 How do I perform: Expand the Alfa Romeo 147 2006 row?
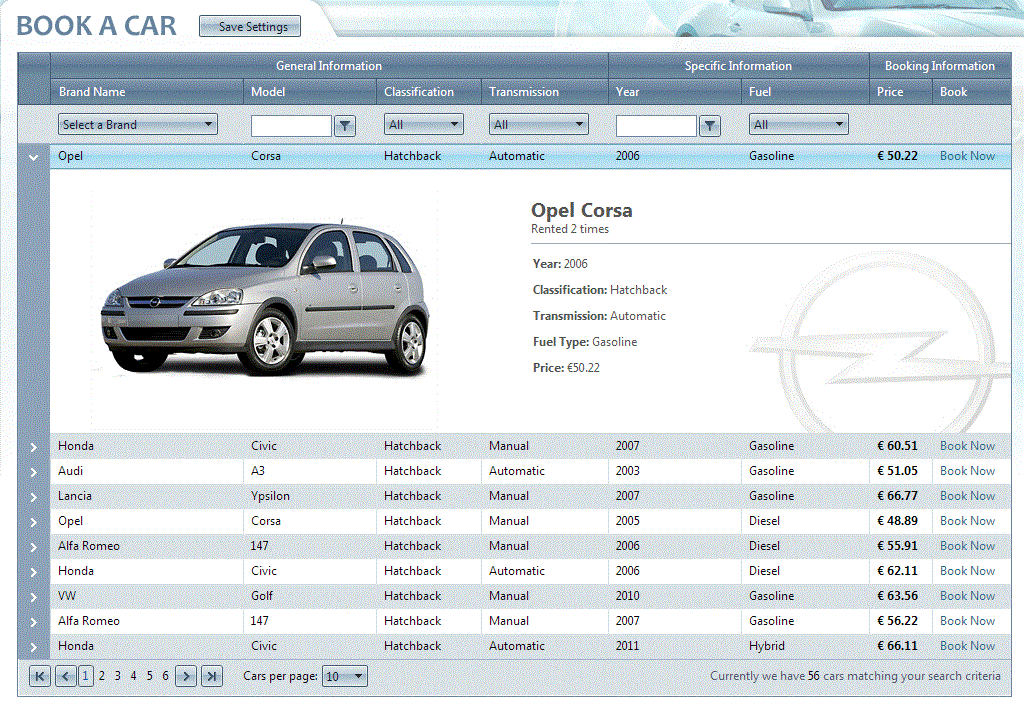click(x=34, y=546)
